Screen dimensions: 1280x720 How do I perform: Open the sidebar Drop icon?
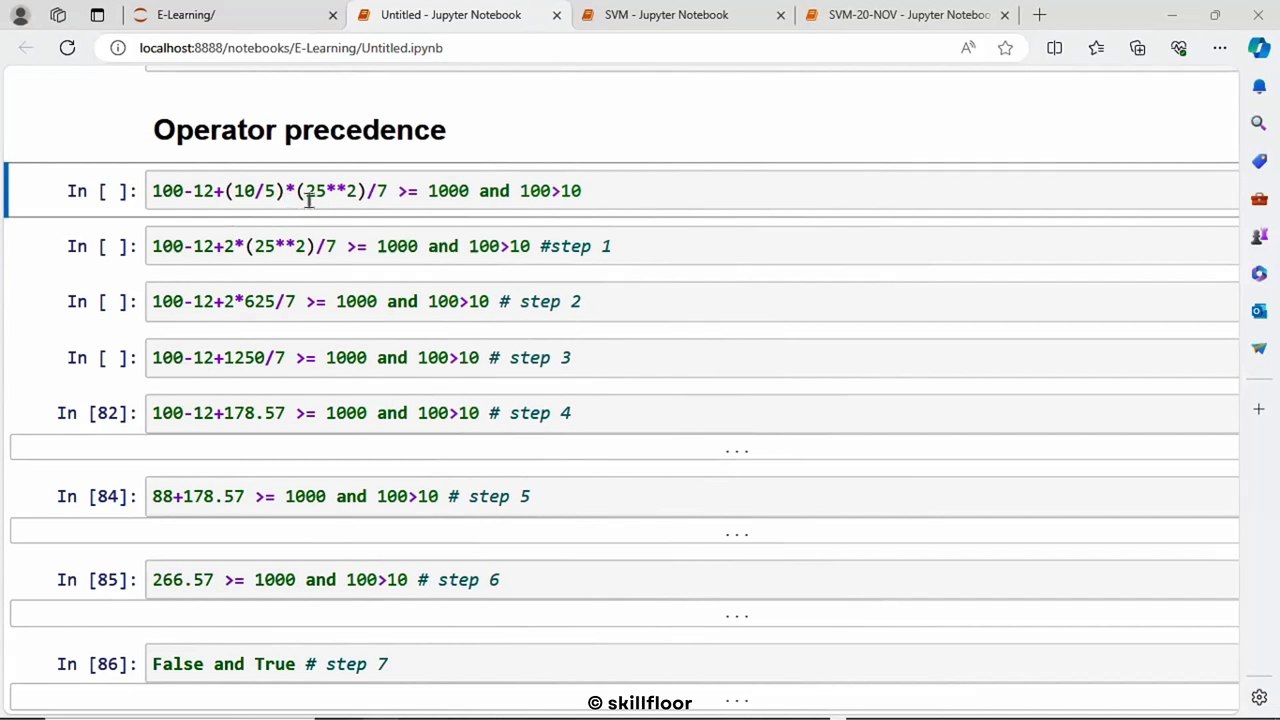tap(1259, 348)
